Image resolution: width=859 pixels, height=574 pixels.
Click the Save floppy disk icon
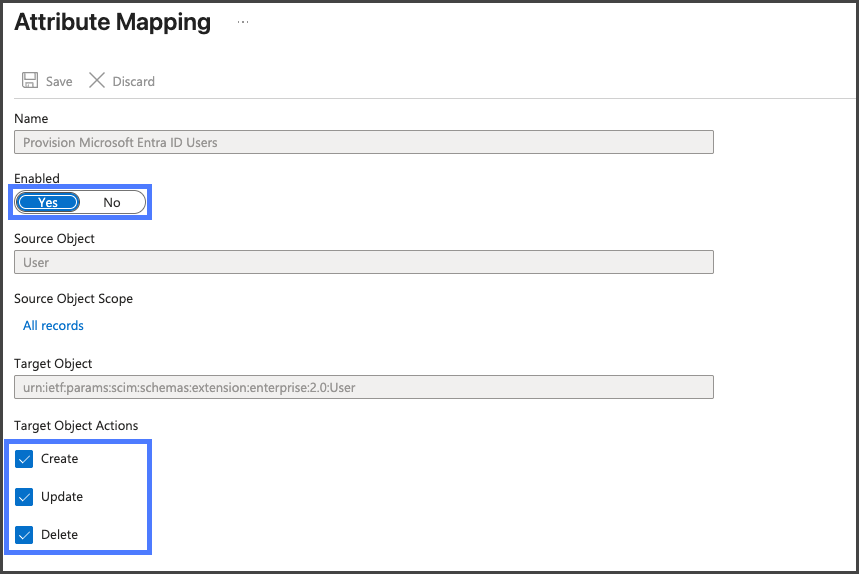coord(30,81)
